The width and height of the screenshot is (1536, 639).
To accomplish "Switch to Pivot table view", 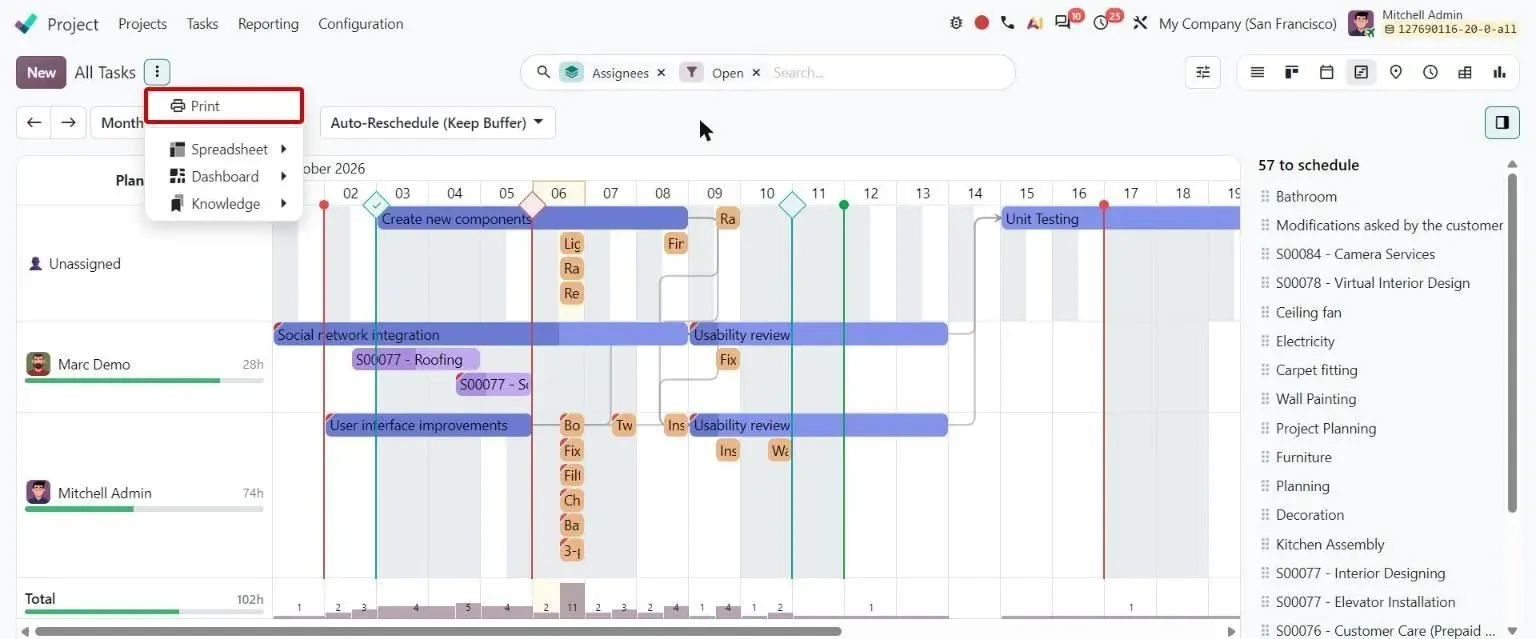I will pyautogui.click(x=1465, y=72).
